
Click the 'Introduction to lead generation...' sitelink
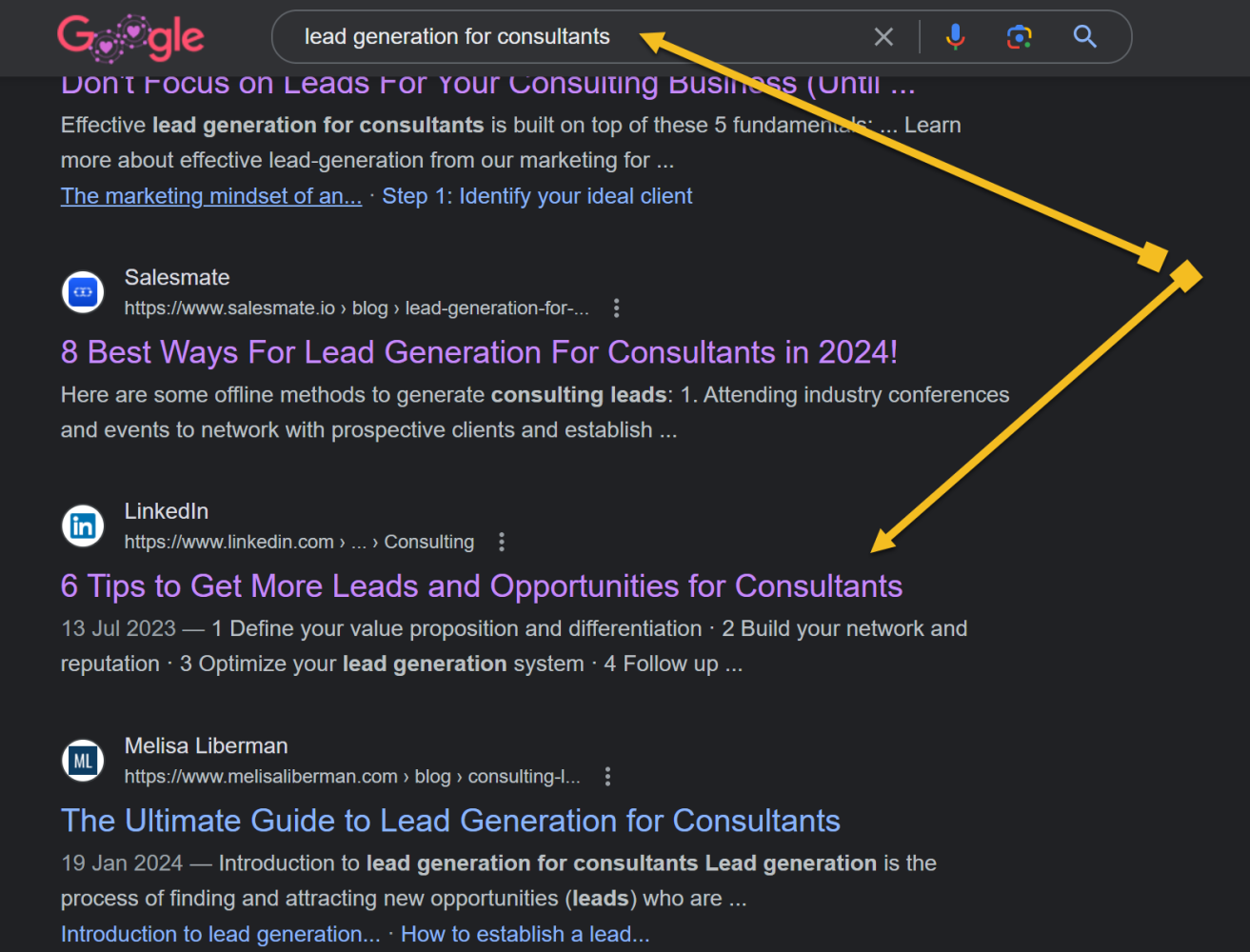[220, 934]
